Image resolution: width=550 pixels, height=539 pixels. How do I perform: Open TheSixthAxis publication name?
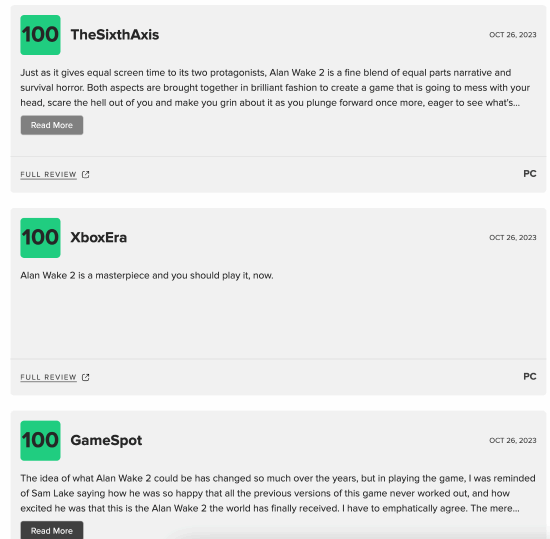coord(115,35)
